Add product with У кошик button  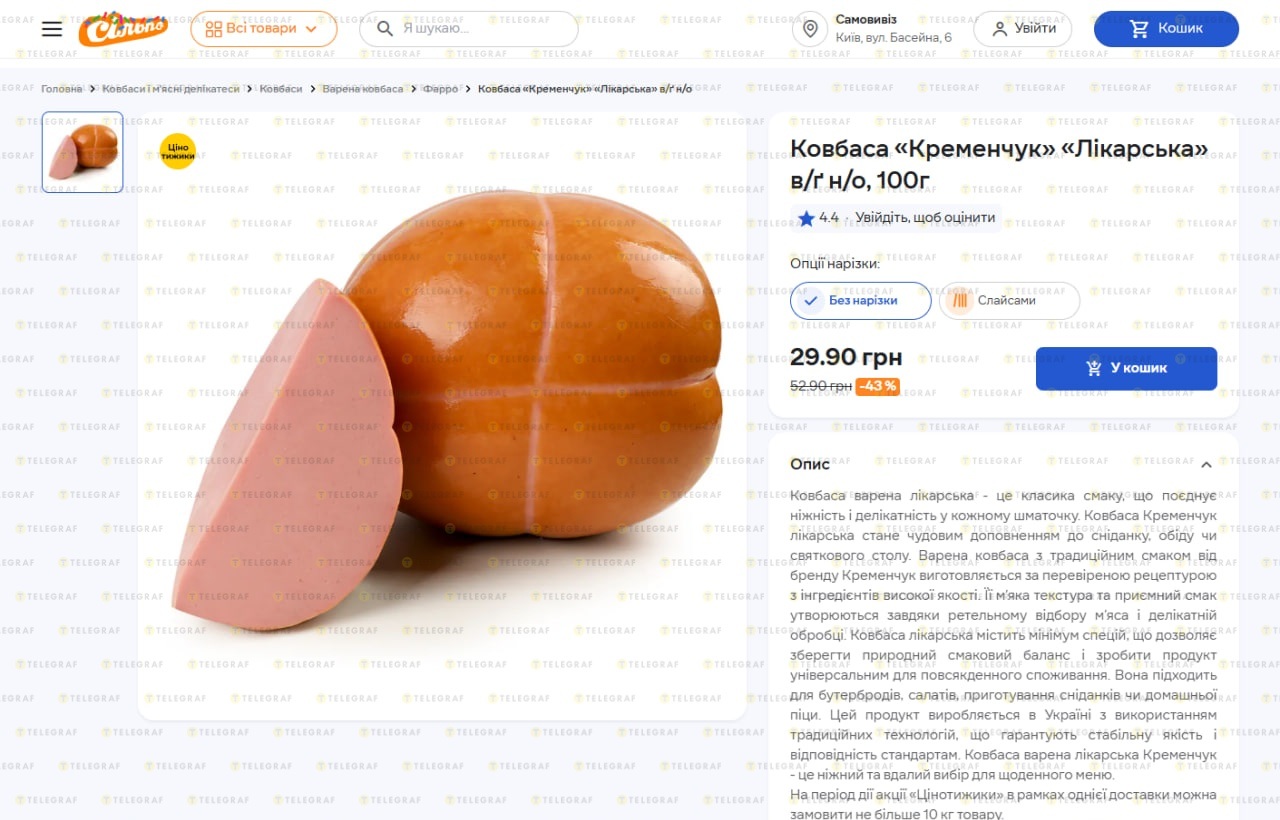1126,368
